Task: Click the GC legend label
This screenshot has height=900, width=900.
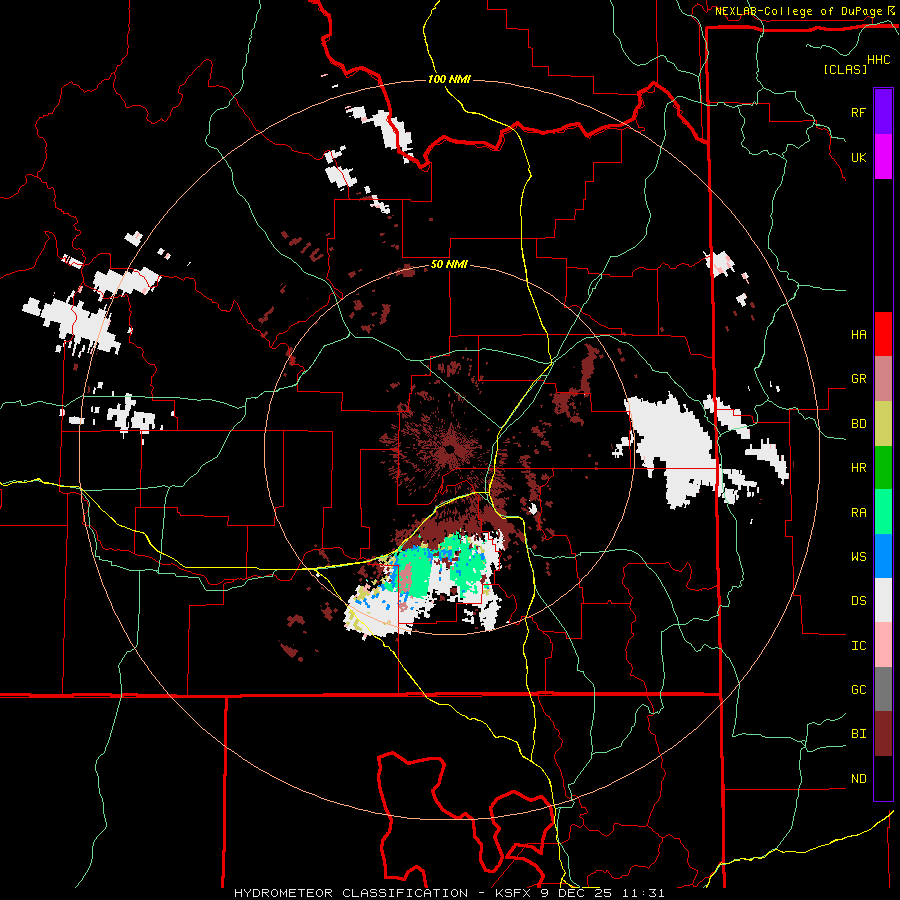Action: pos(858,689)
